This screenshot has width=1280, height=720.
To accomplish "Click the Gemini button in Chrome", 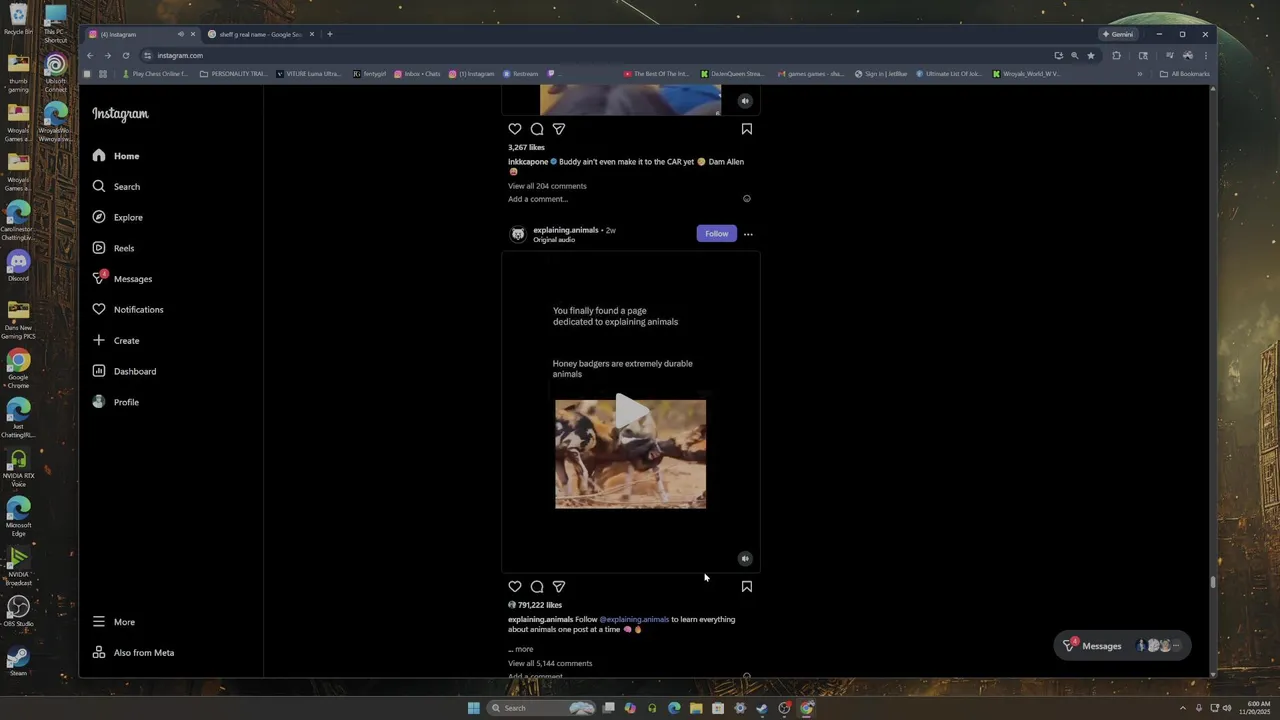I will pyautogui.click(x=1118, y=34).
